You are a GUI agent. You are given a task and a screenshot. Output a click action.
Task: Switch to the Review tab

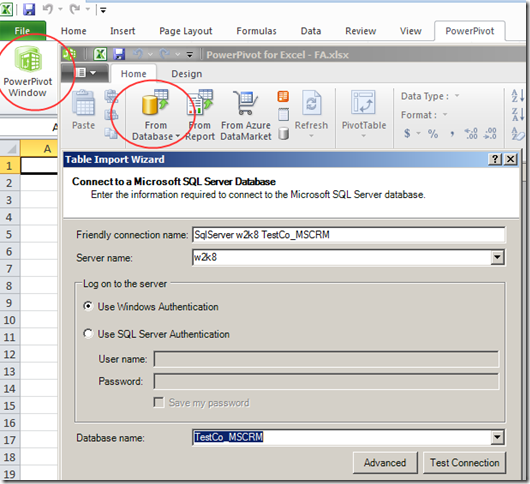point(360,31)
